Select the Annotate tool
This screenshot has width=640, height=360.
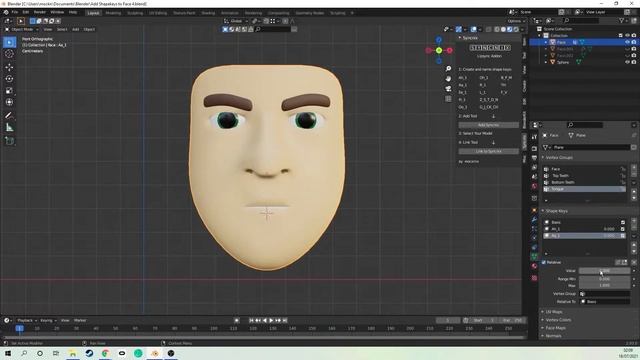pos(9,116)
